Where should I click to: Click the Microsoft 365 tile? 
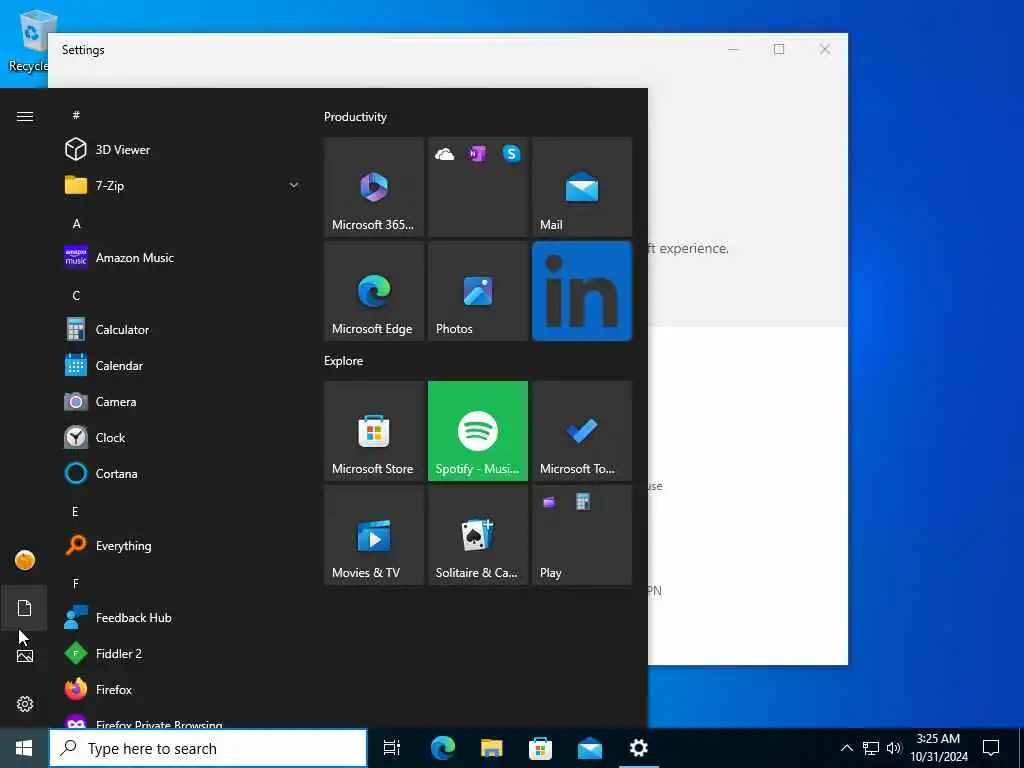point(374,187)
